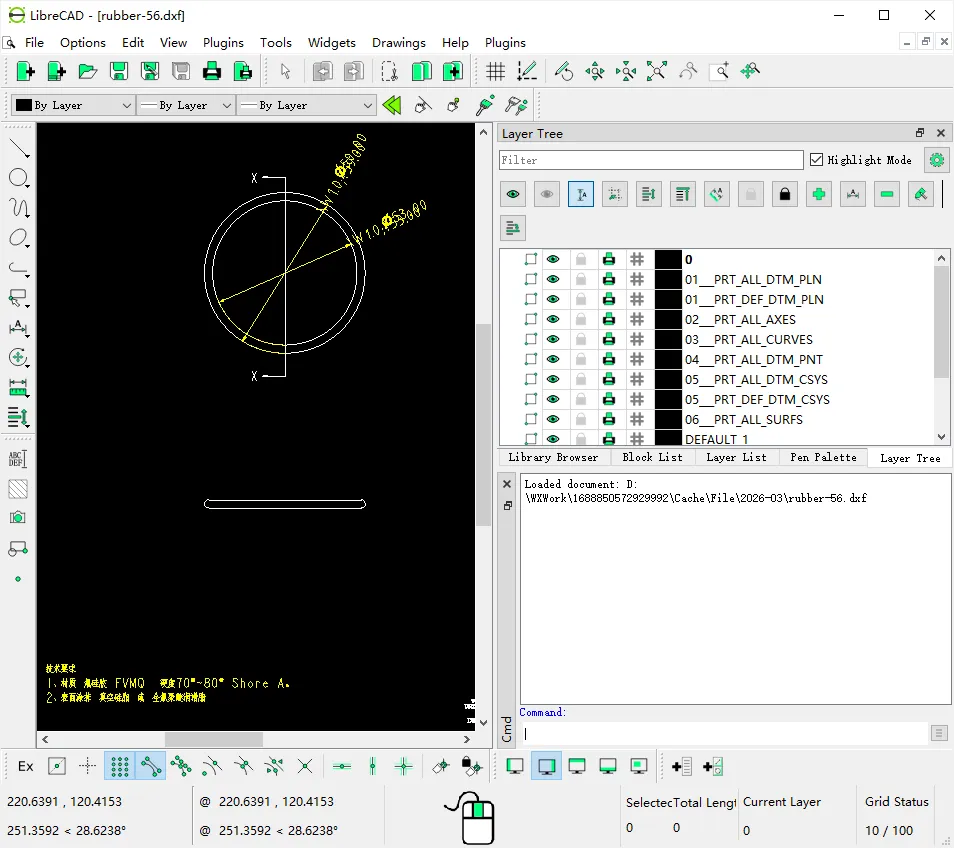Click the layer Filter input field

pyautogui.click(x=651, y=160)
